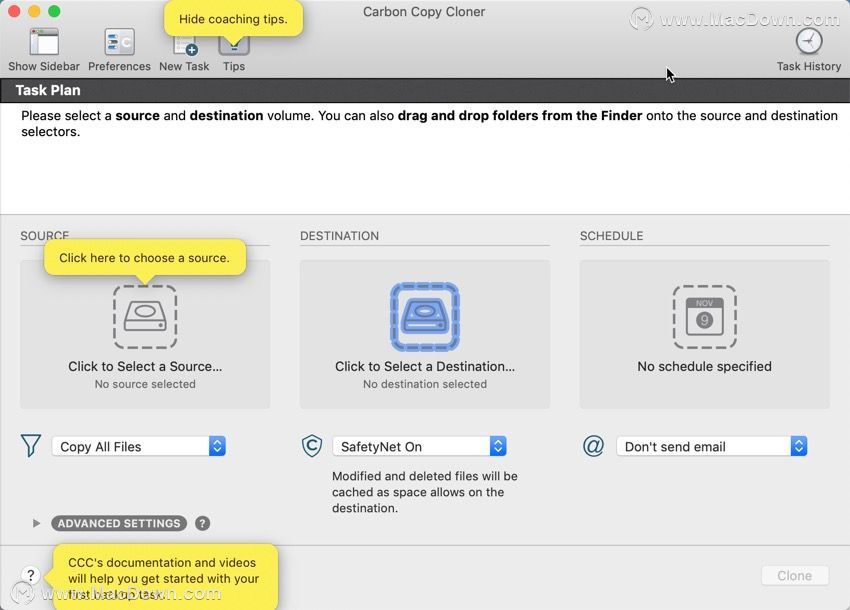Image resolution: width=850 pixels, height=610 pixels.
Task: Click the SCHEDULE section heading
Action: pos(611,236)
